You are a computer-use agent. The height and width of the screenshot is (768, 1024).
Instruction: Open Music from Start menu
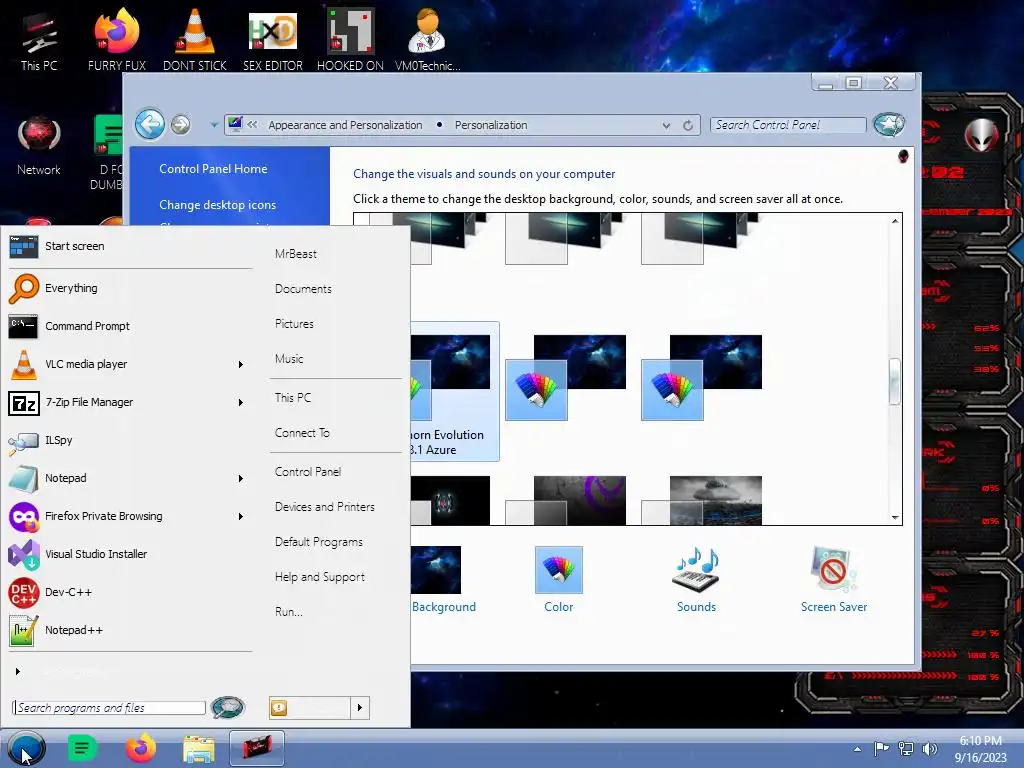point(289,359)
